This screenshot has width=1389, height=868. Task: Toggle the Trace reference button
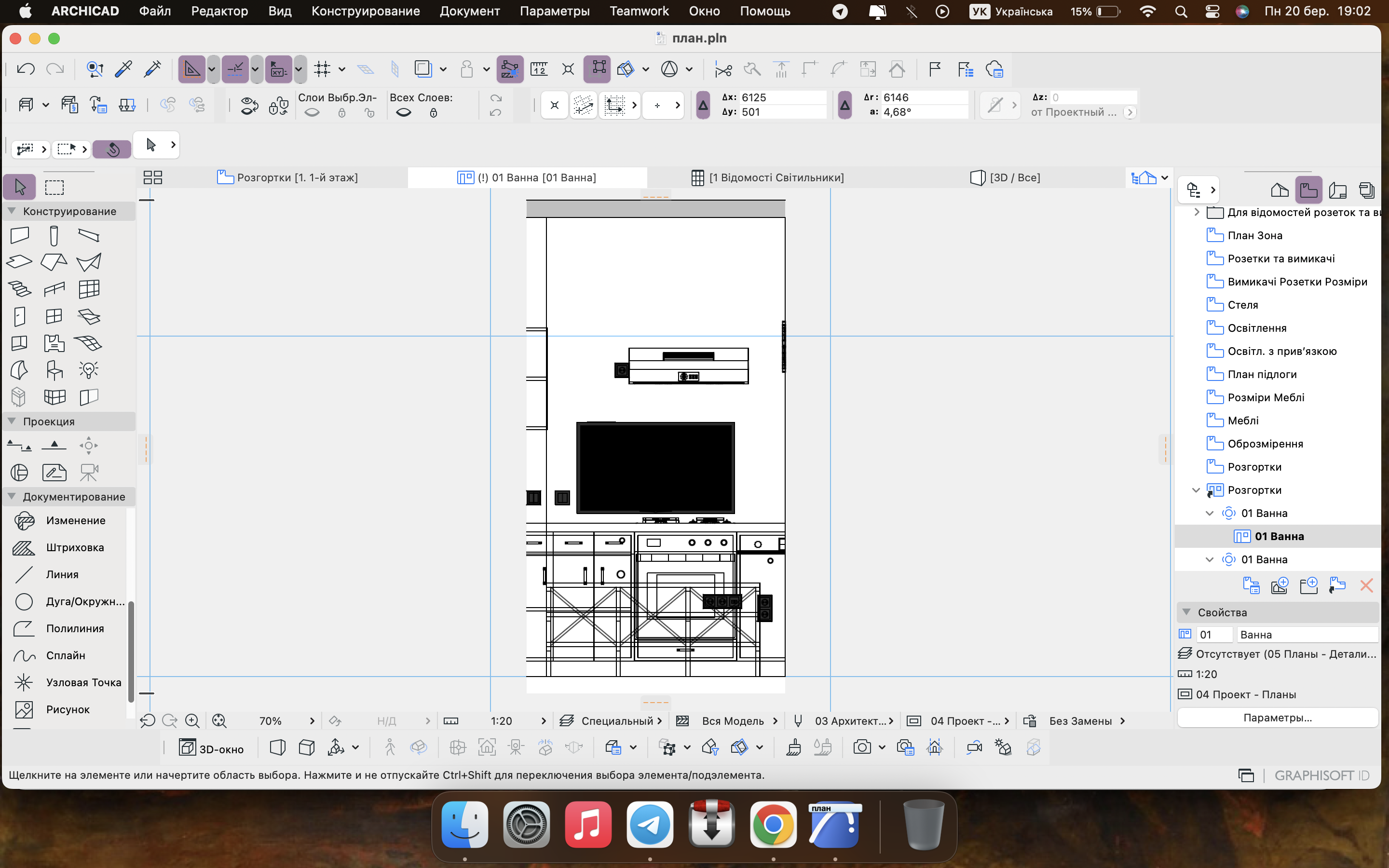pyautogui.click(x=423, y=69)
